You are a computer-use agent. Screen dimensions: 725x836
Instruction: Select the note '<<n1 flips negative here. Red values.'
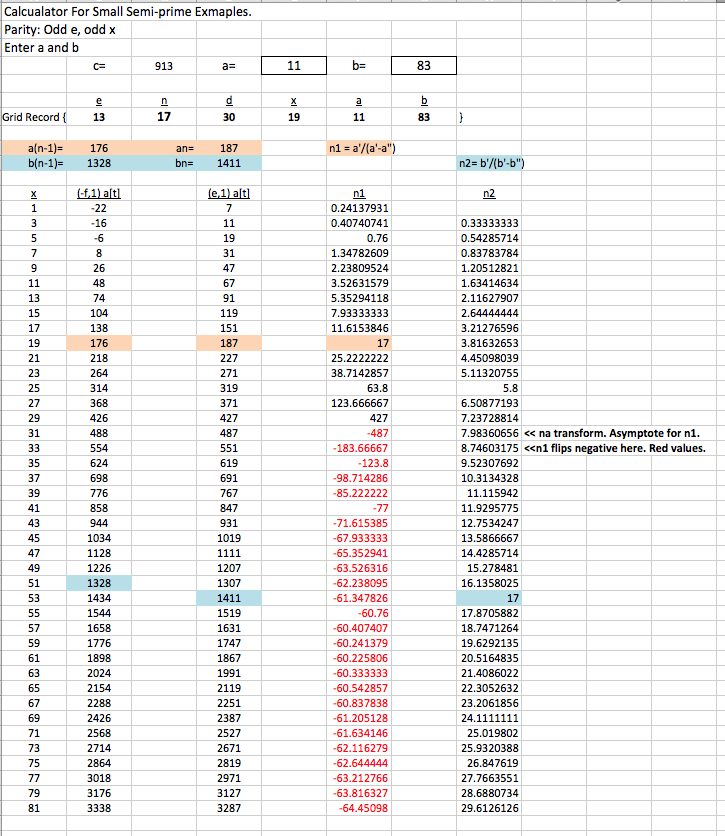(x=615, y=448)
